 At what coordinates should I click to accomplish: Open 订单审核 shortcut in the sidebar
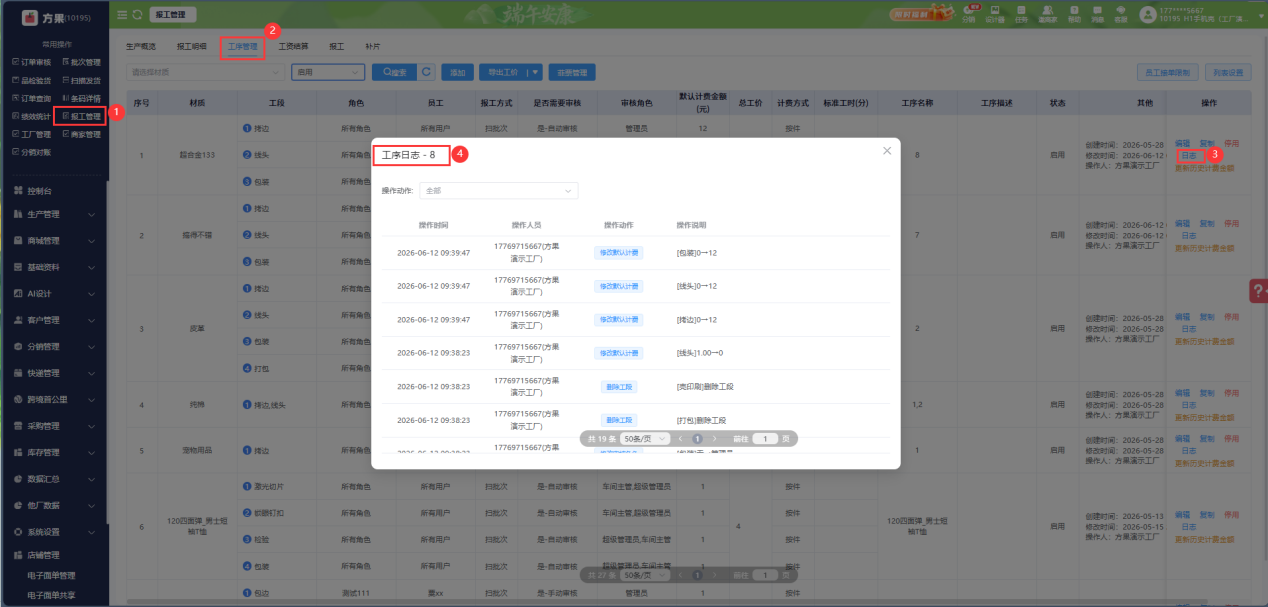(31, 62)
